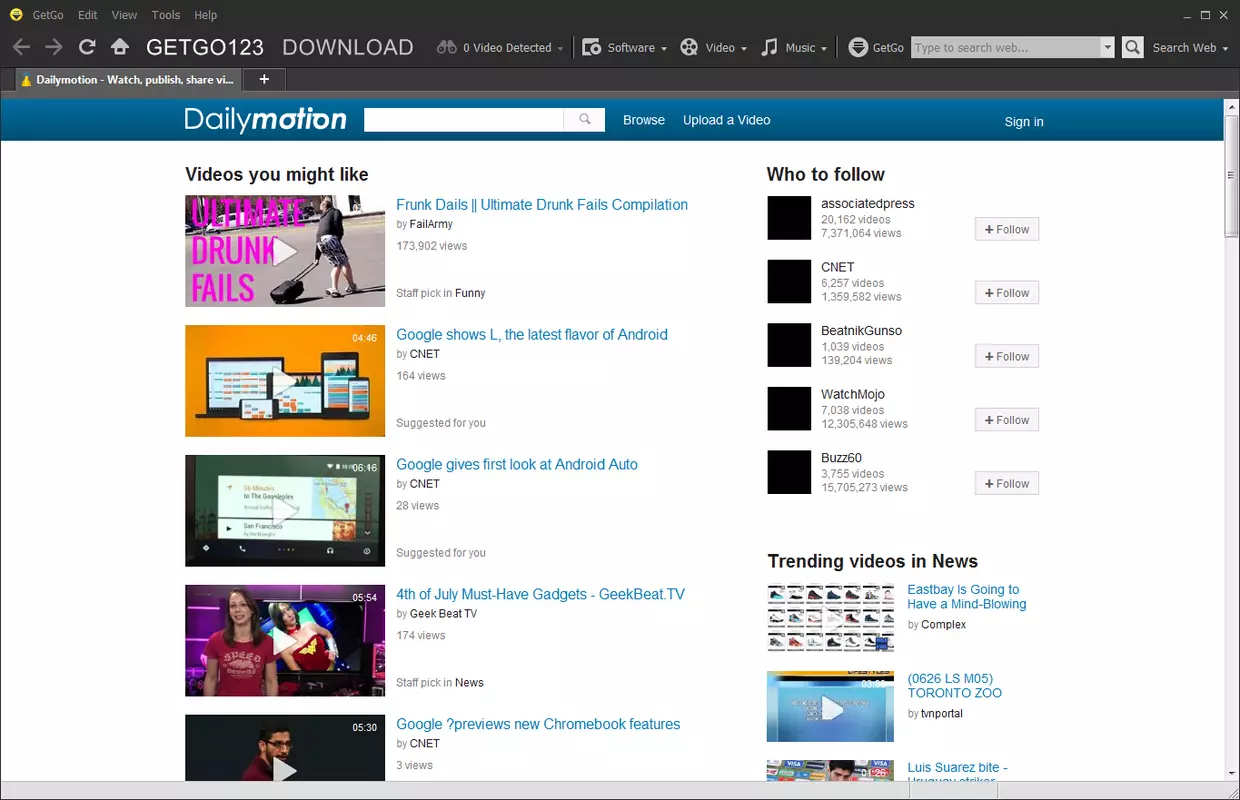This screenshot has height=800, width=1240.
Task: Open 'Google ?previews new Chromebook features' title
Action: tap(538, 725)
